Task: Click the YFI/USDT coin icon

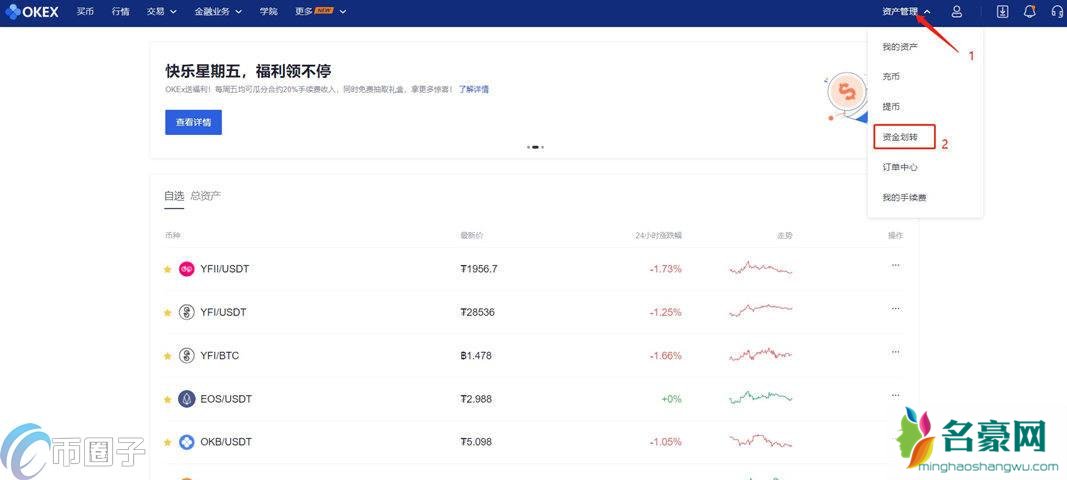Action: [x=186, y=313]
